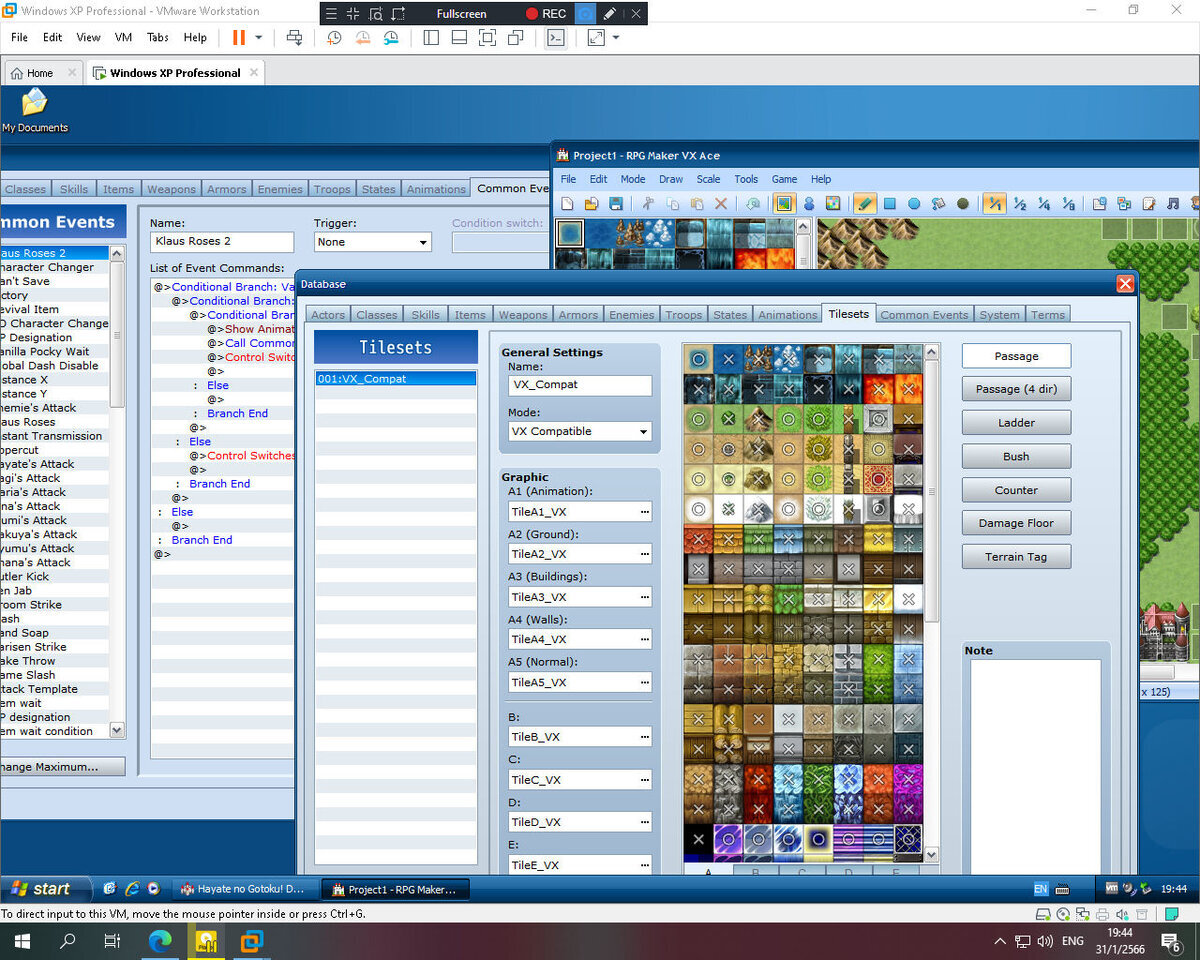
Task: Set map scale to 1/8
Action: click(x=1067, y=203)
